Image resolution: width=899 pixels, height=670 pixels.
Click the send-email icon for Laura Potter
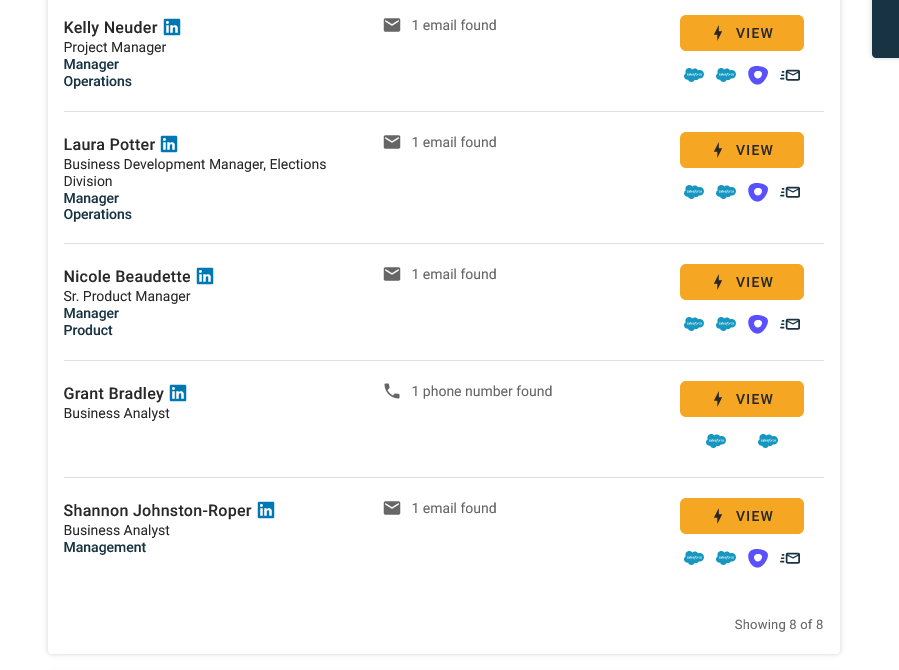point(790,192)
